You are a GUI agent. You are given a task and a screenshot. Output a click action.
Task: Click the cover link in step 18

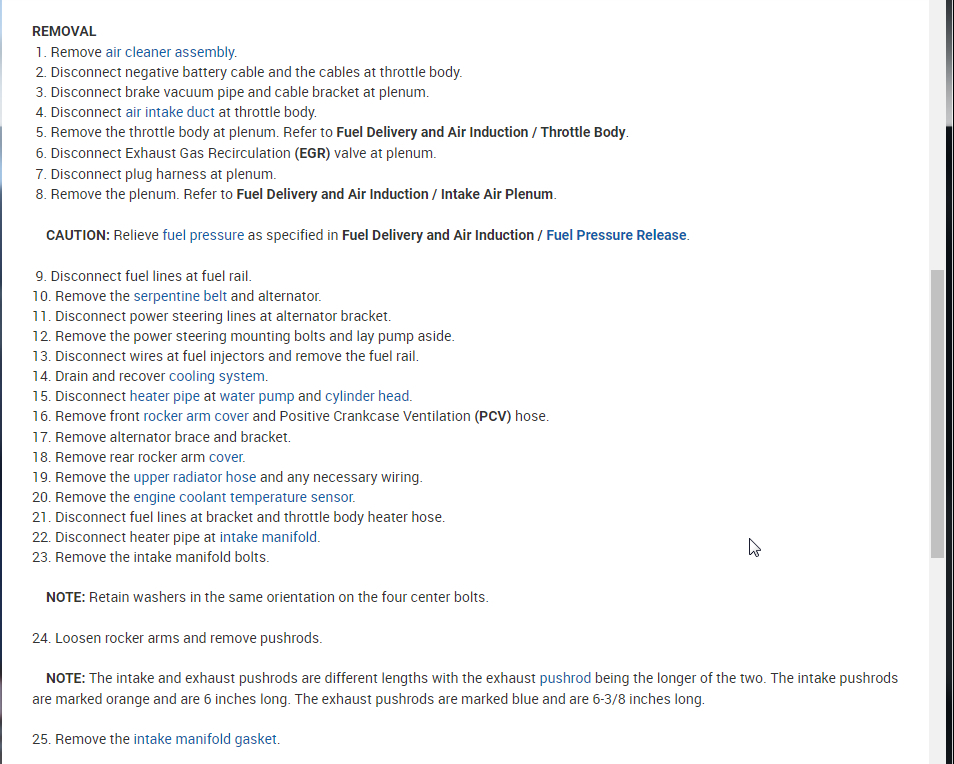point(226,457)
